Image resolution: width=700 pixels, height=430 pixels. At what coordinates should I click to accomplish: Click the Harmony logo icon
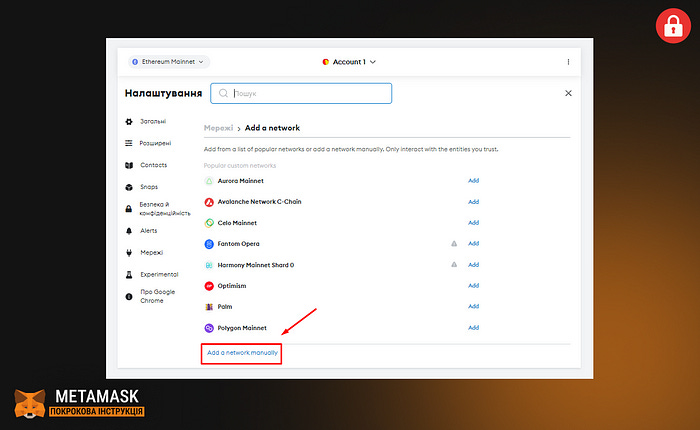tap(209, 265)
